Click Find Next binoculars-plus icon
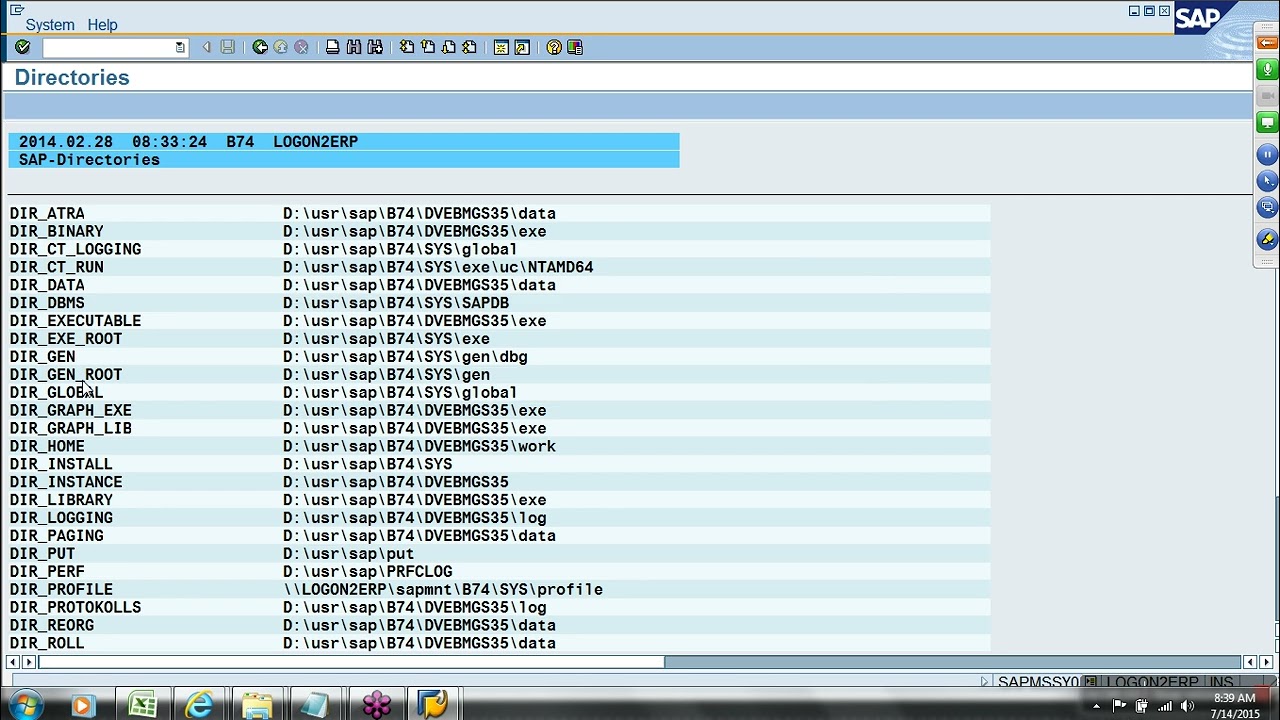Viewport: 1280px width, 720px height. 375,47
